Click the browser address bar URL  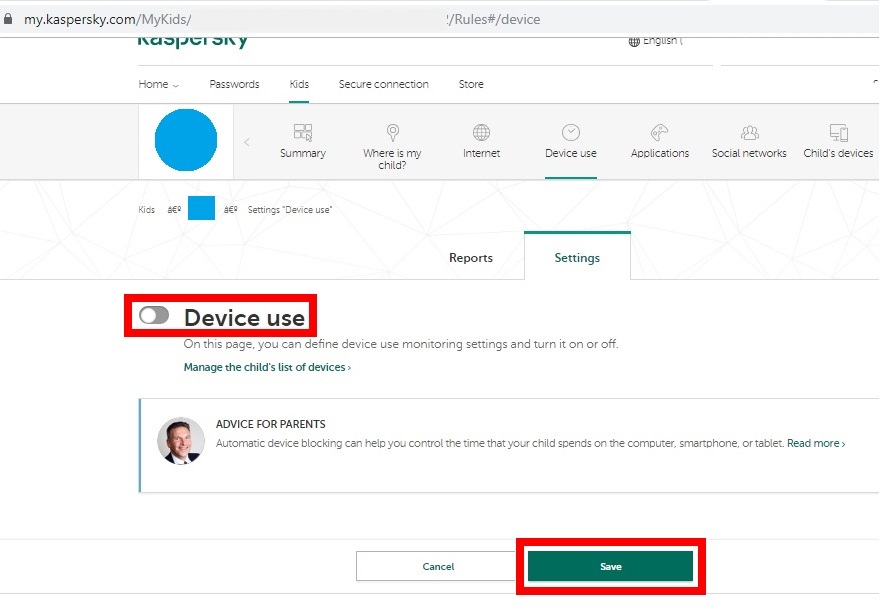tap(282, 19)
